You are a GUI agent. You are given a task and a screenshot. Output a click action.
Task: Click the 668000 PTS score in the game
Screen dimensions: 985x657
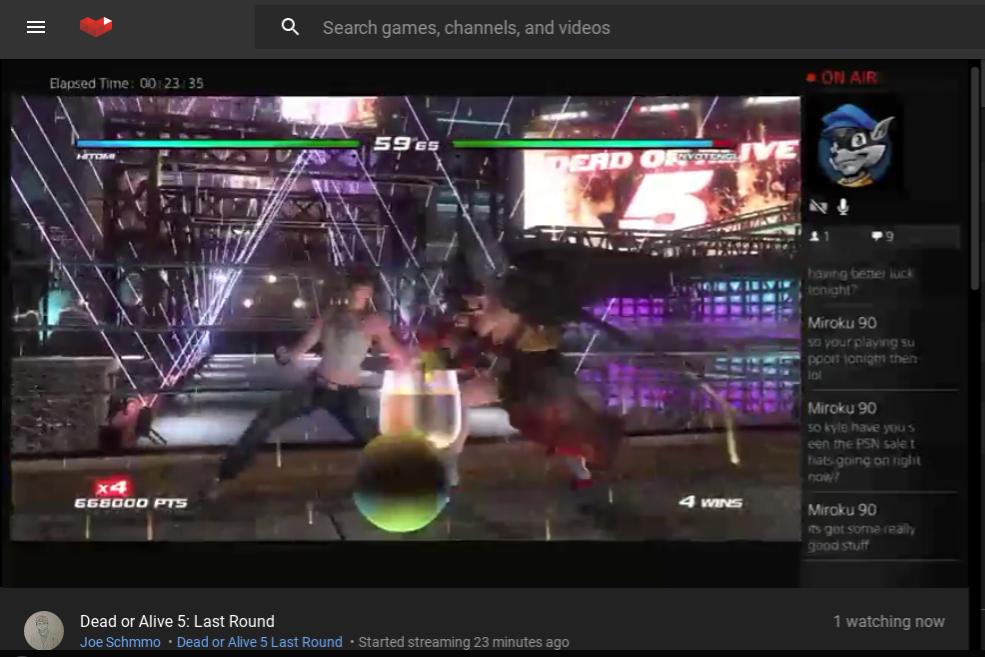131,503
